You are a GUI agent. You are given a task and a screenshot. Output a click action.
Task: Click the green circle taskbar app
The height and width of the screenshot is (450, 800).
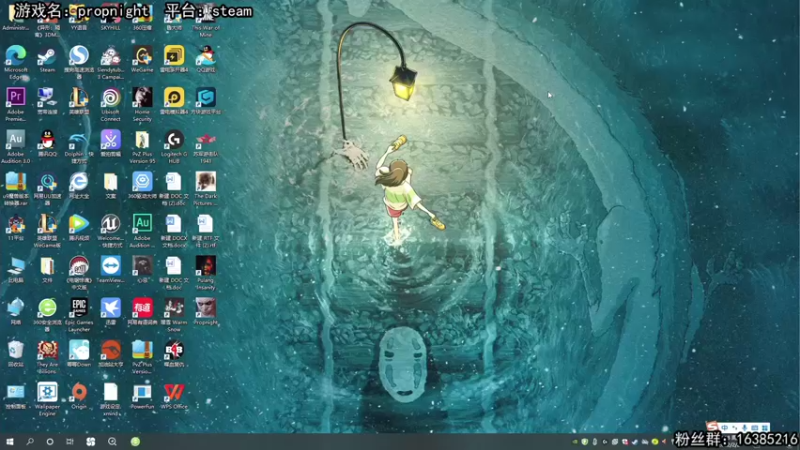point(135,442)
